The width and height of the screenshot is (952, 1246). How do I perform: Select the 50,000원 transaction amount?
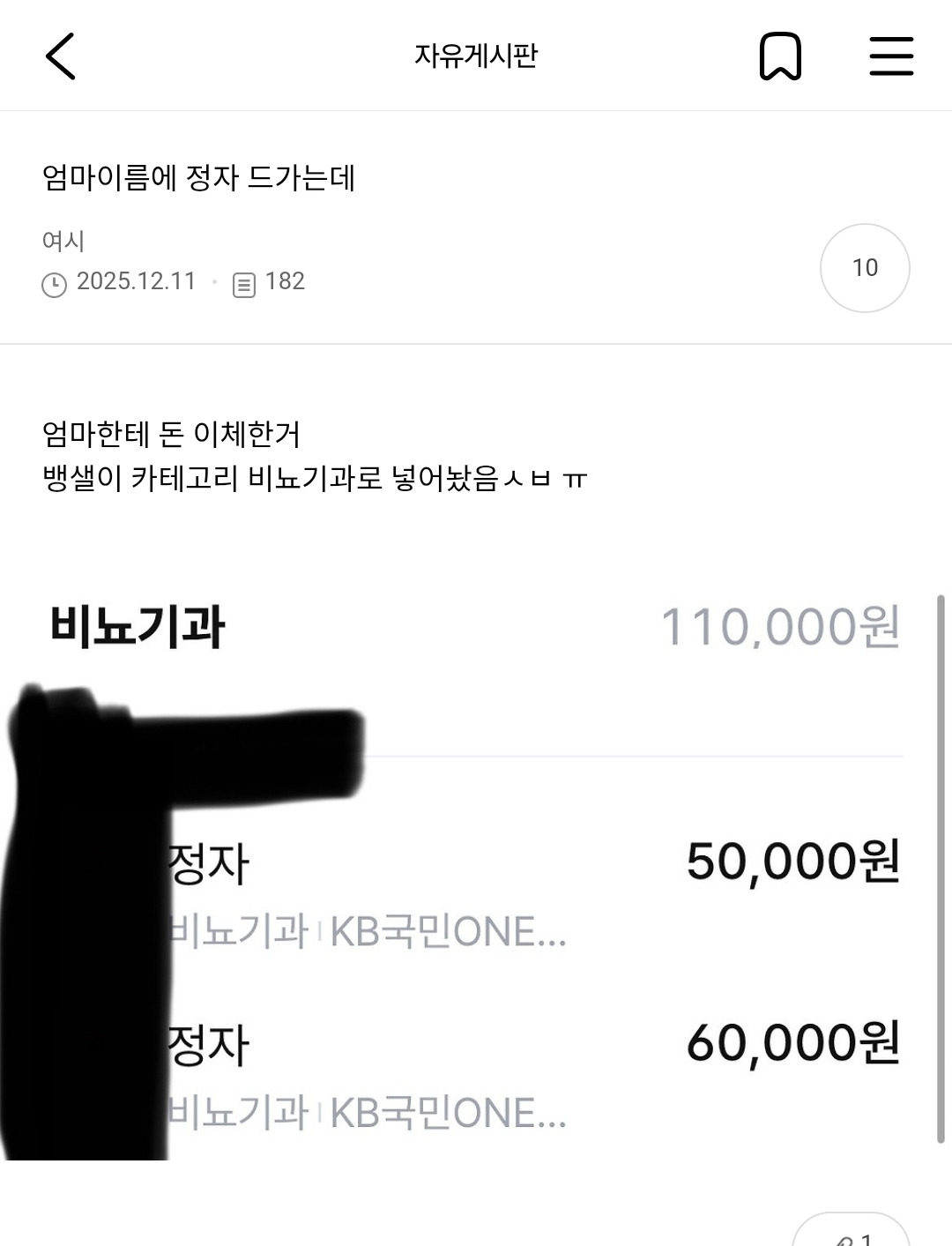tap(792, 861)
